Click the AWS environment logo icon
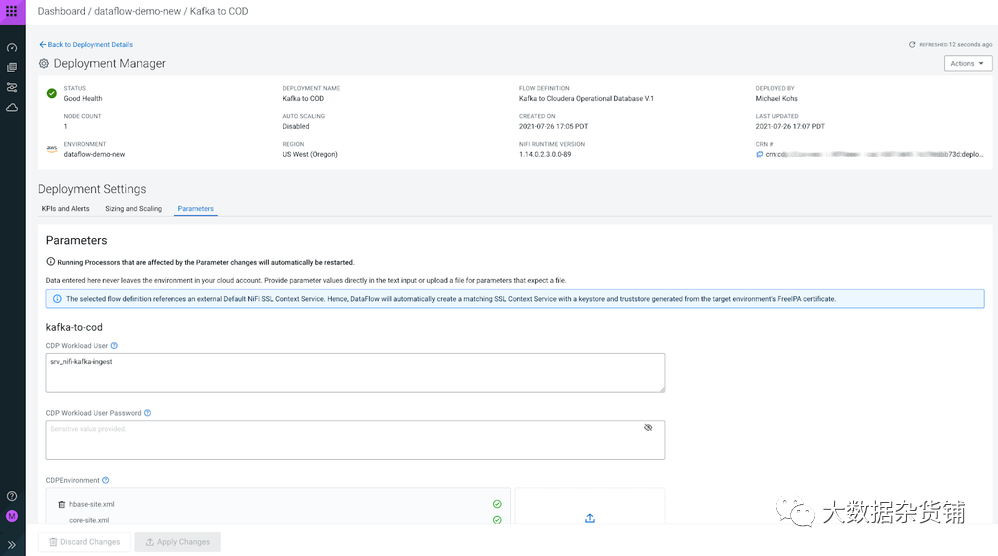Viewport: 998px width, 556px height. pos(52,149)
